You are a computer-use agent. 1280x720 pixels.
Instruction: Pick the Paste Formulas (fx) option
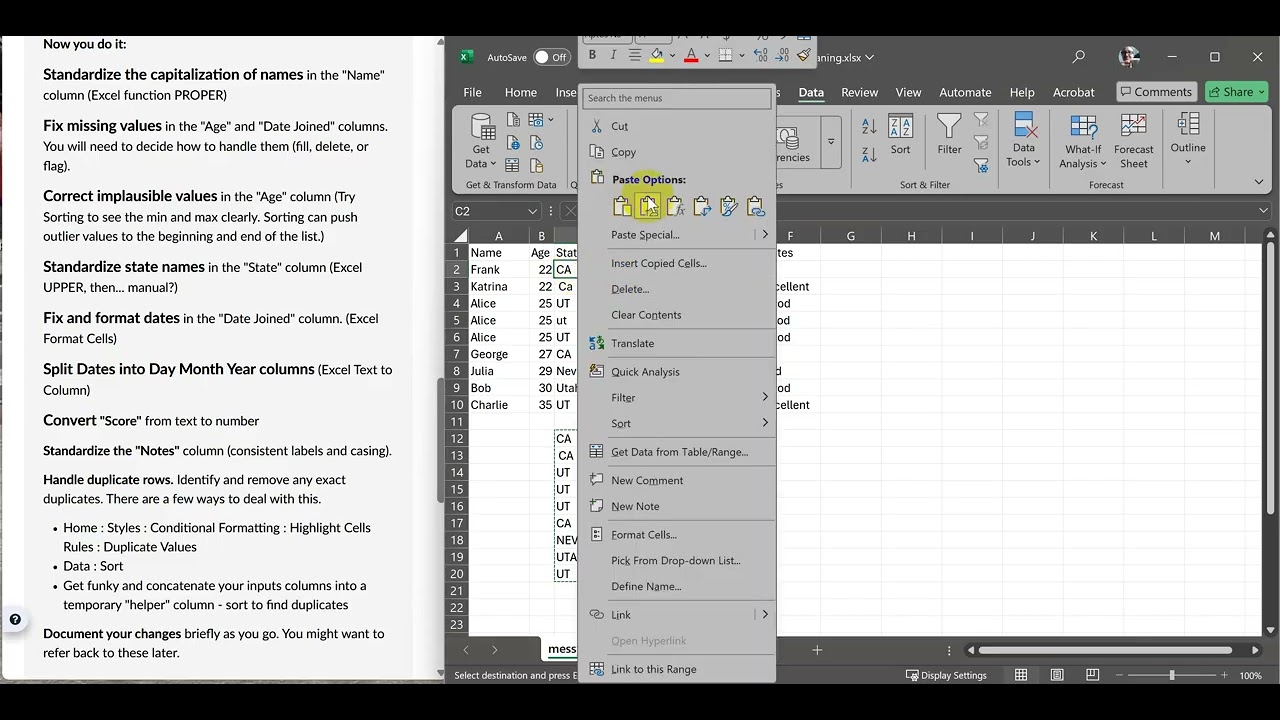coord(675,206)
